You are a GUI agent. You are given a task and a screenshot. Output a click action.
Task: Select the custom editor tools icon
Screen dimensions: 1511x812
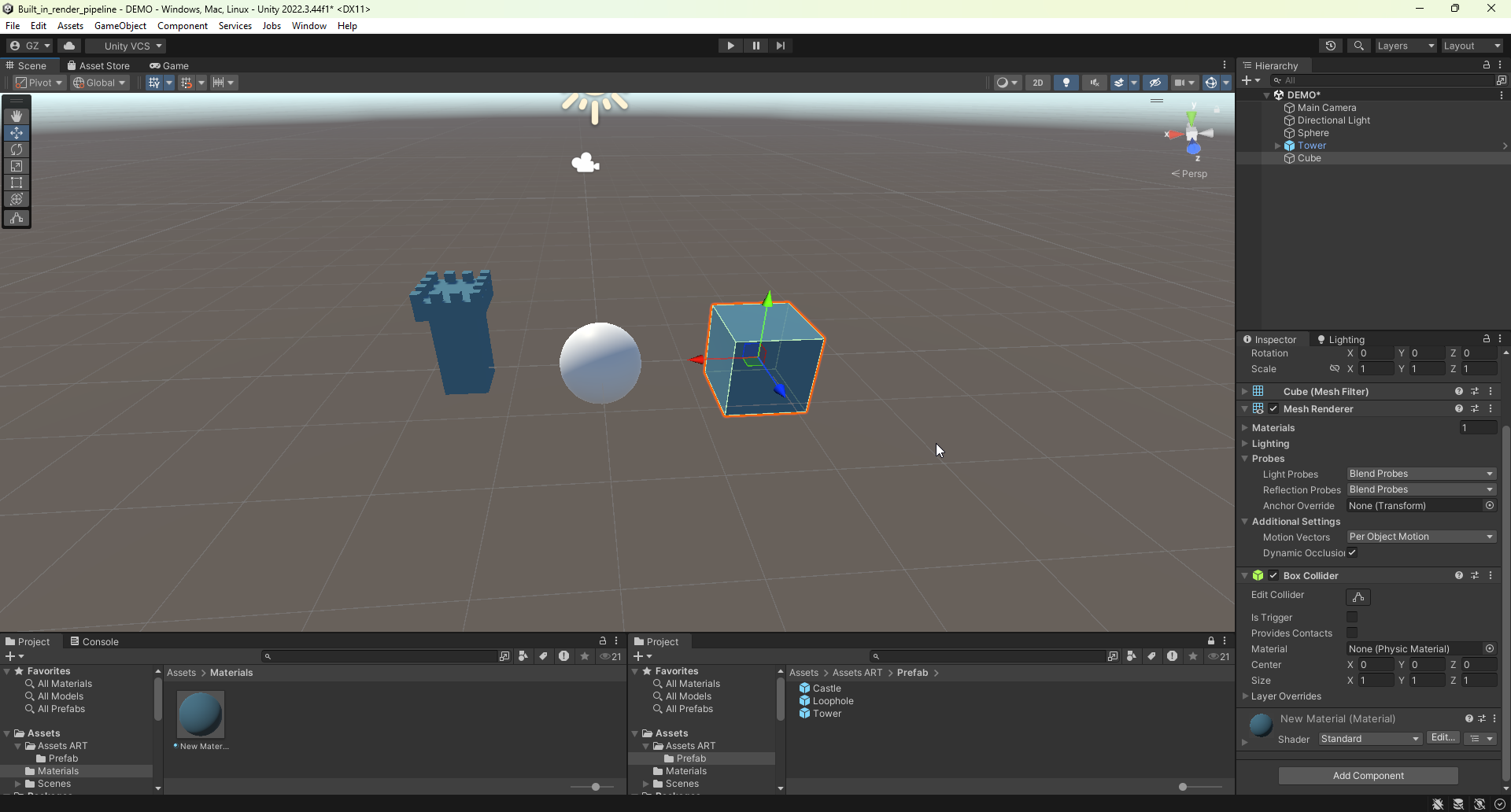(17, 218)
